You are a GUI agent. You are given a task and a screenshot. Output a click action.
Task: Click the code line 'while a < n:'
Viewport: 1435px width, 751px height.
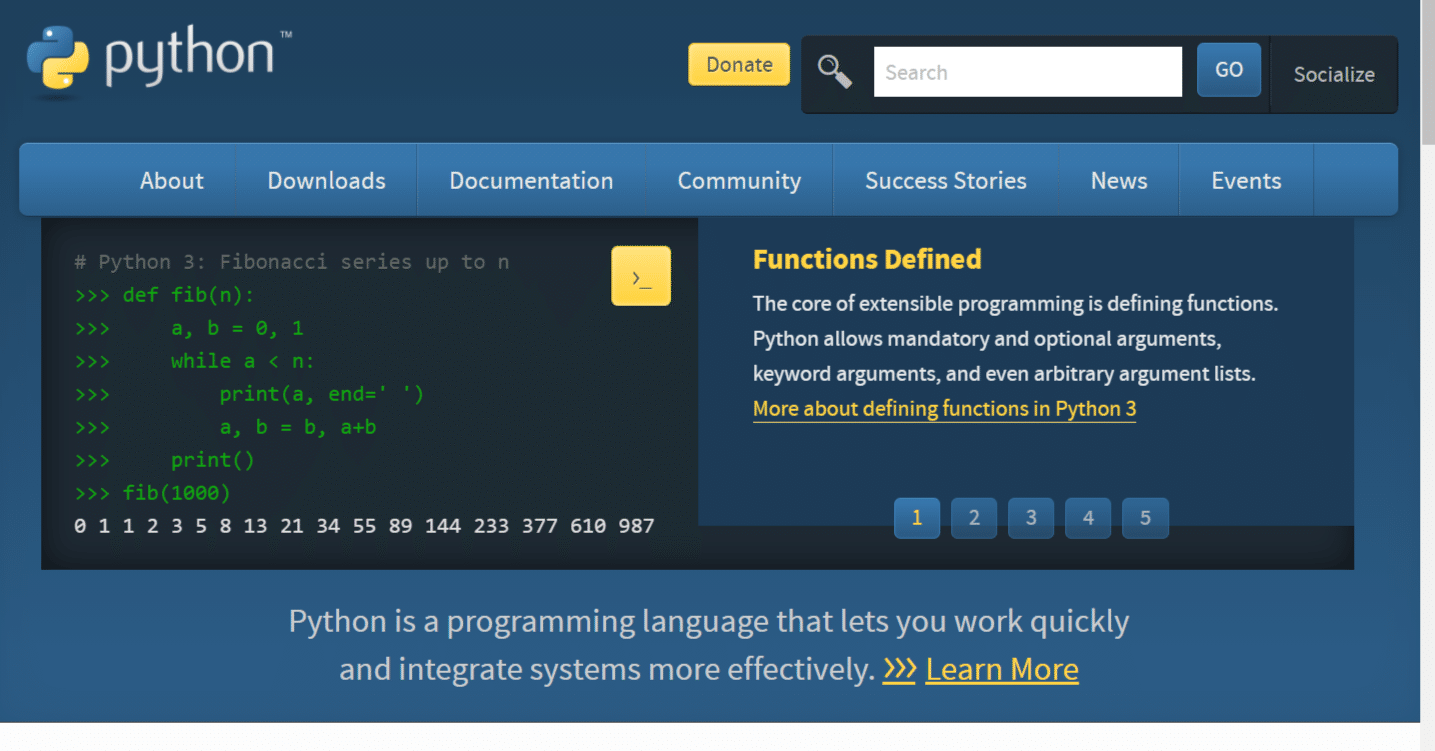[243, 361]
